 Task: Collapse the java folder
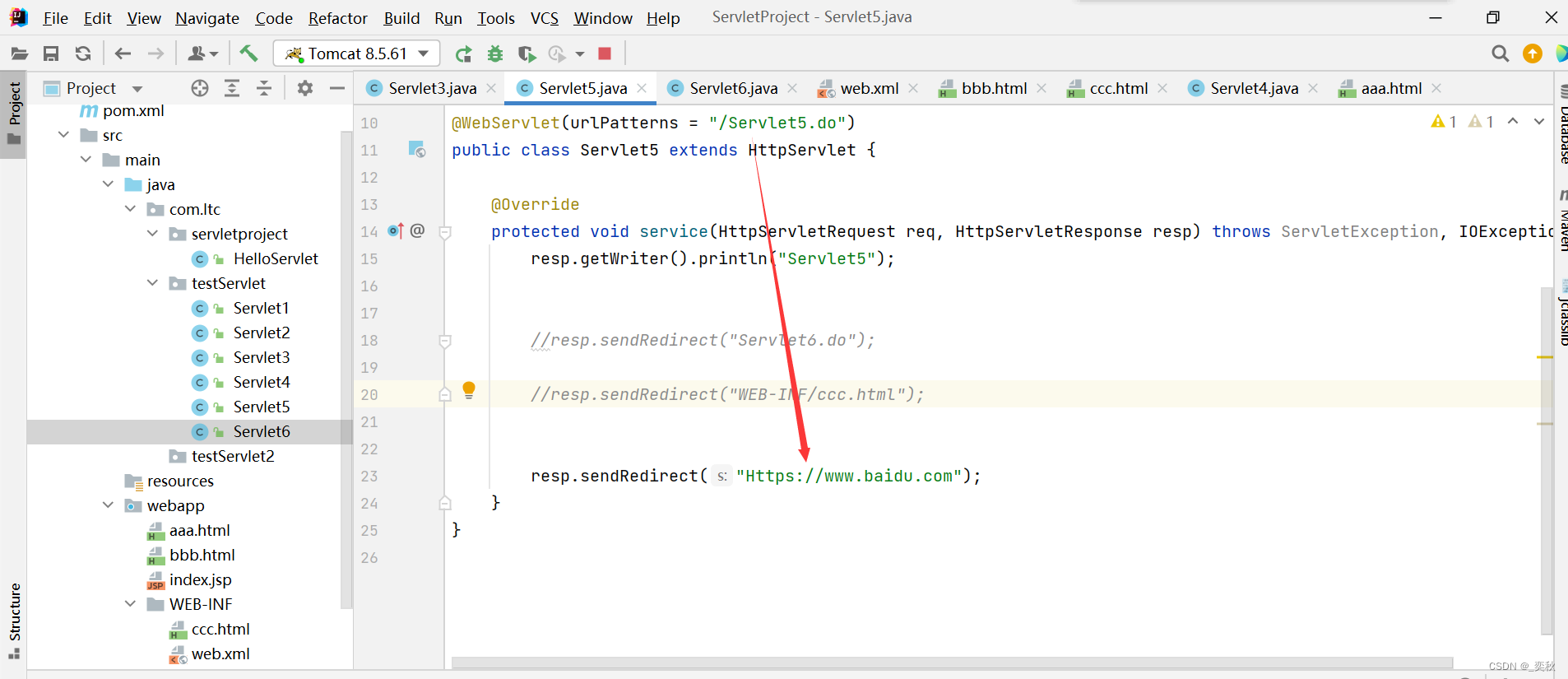coord(108,184)
